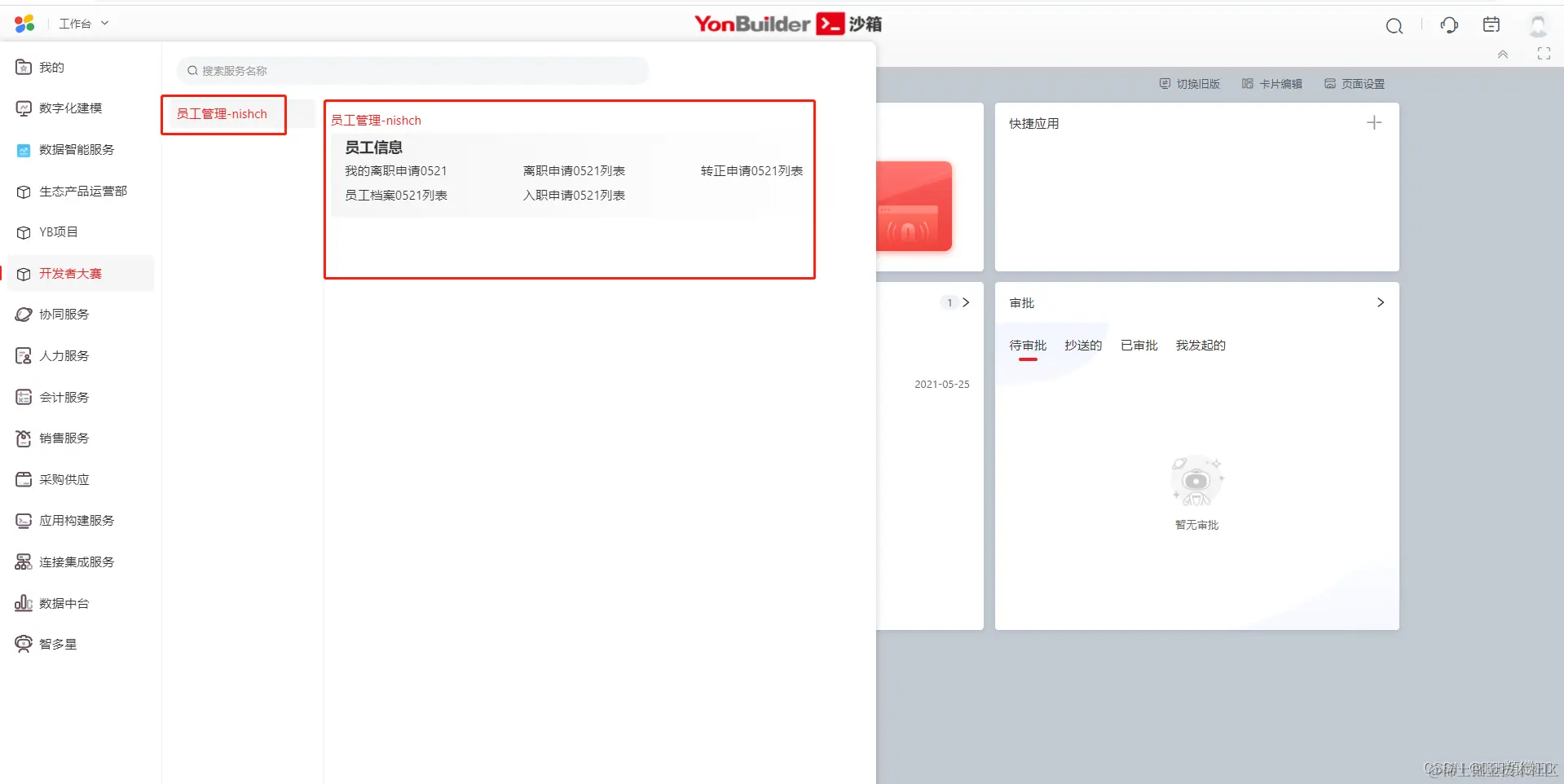Open 离职申请0521列表 link
Viewport: 1564px width, 784px height.
tap(574, 171)
